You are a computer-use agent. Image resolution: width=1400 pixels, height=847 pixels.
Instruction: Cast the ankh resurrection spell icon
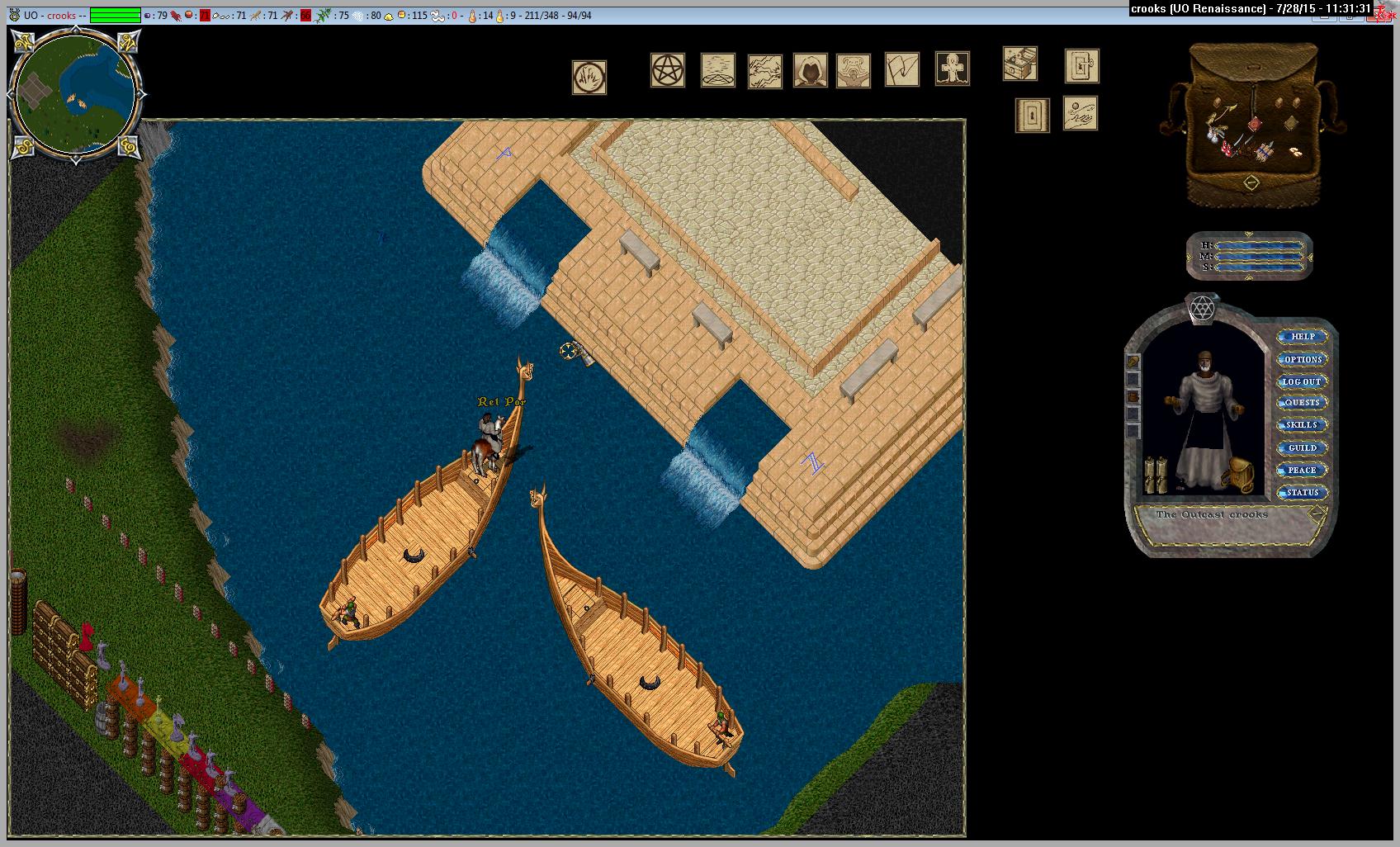tap(953, 69)
